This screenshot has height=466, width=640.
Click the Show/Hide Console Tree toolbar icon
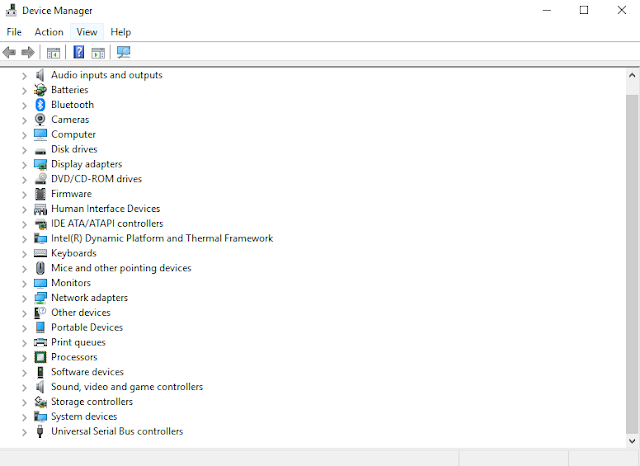53,53
